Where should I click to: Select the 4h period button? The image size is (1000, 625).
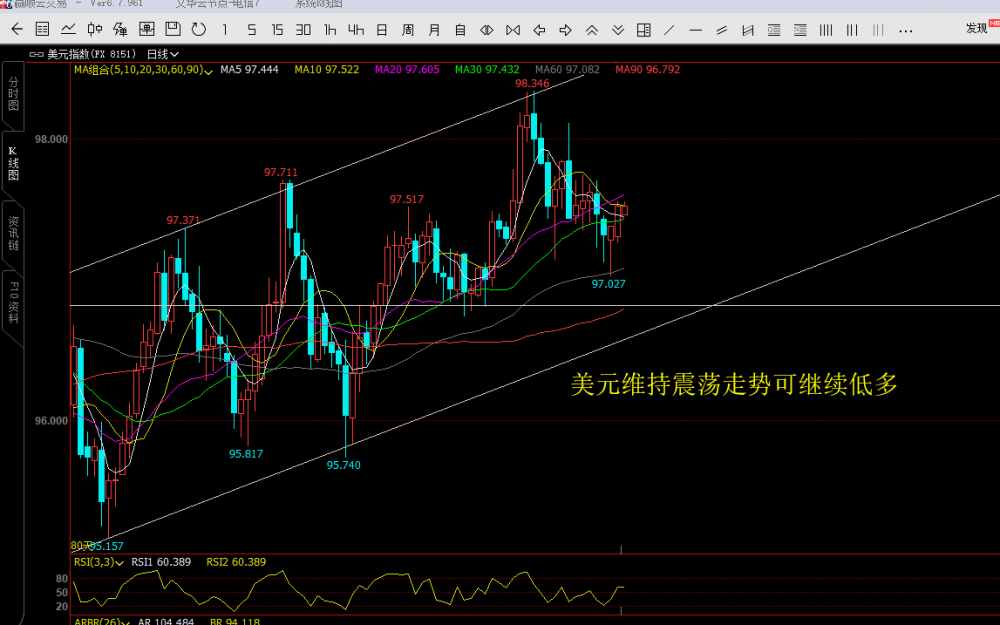pos(356,29)
